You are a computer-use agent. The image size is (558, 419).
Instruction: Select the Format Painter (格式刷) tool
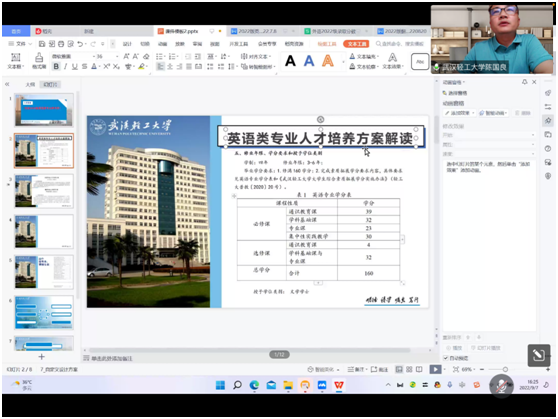pyautogui.click(x=39, y=61)
